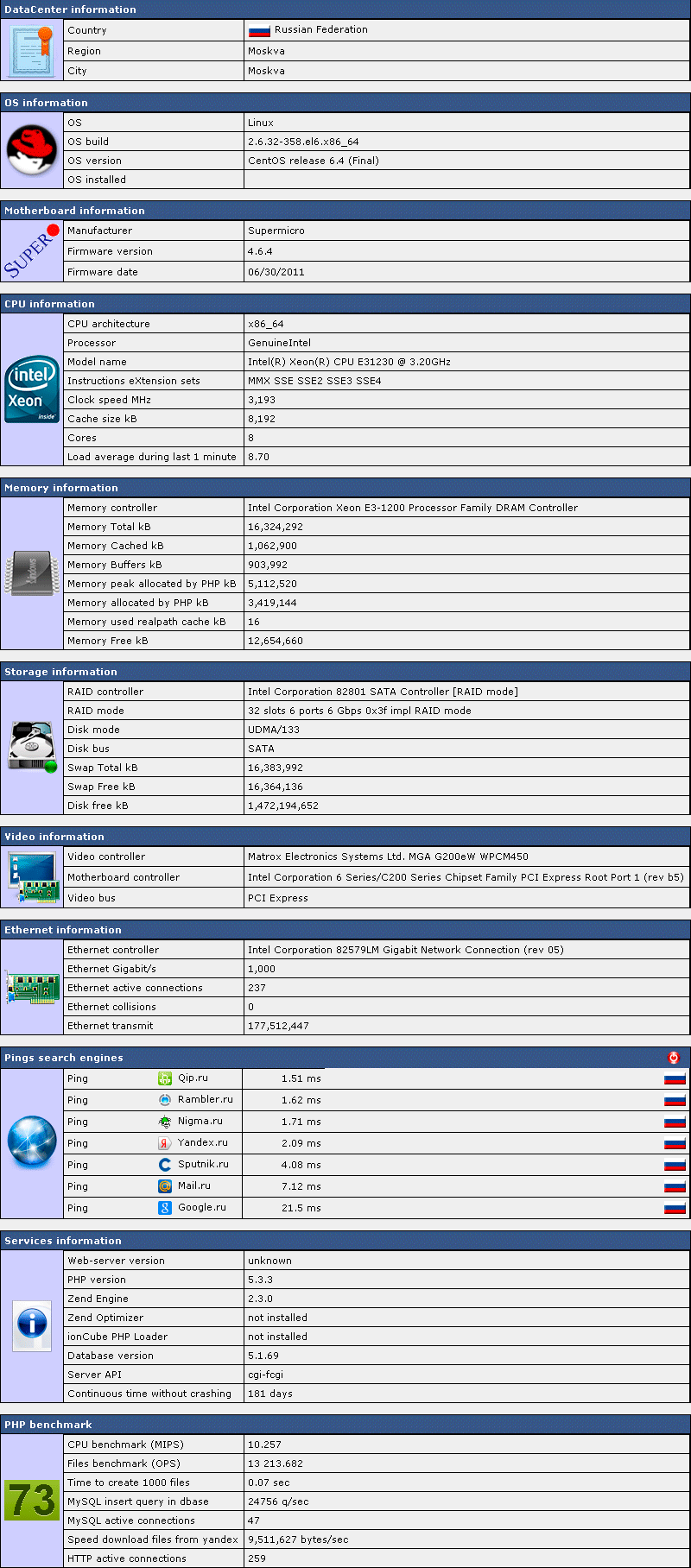Click the Memory Total value 16,324,292
The width and height of the screenshot is (691, 1568).
click(x=275, y=527)
